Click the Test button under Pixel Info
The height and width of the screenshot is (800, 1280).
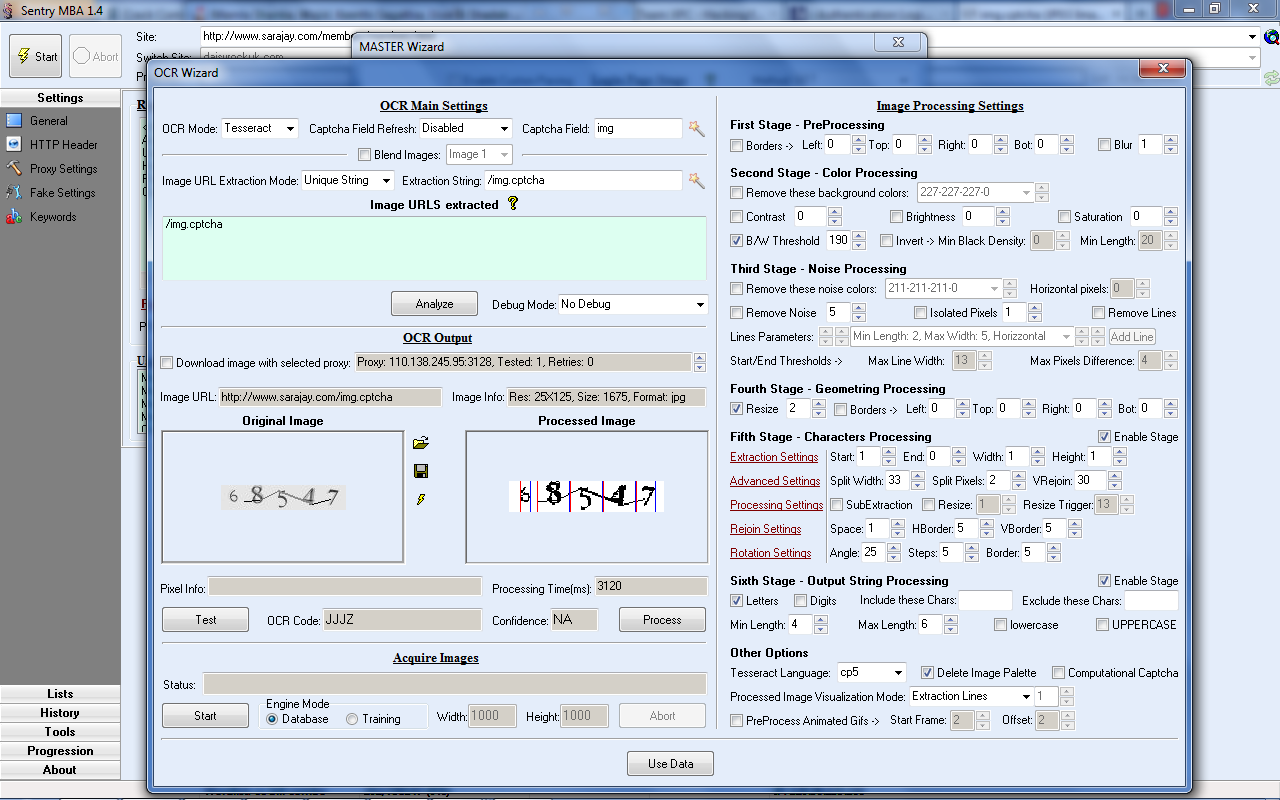pyautogui.click(x=206, y=620)
